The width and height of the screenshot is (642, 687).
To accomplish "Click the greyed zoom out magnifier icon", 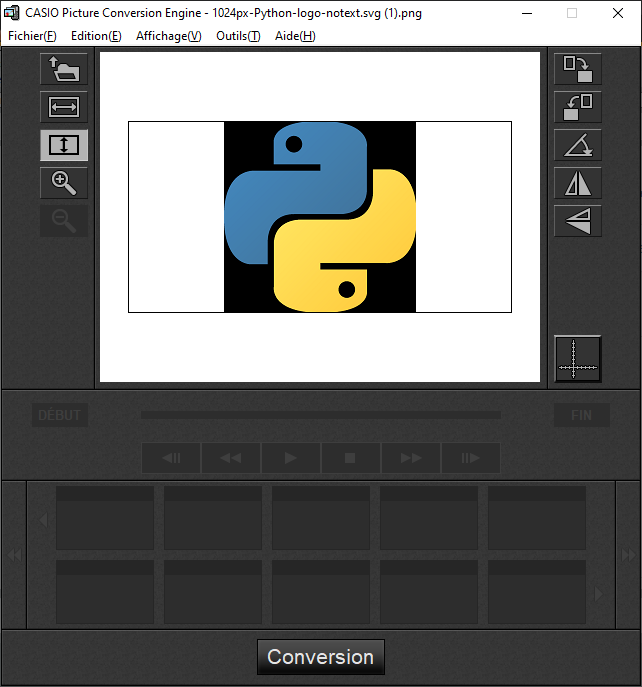I will click(x=64, y=221).
